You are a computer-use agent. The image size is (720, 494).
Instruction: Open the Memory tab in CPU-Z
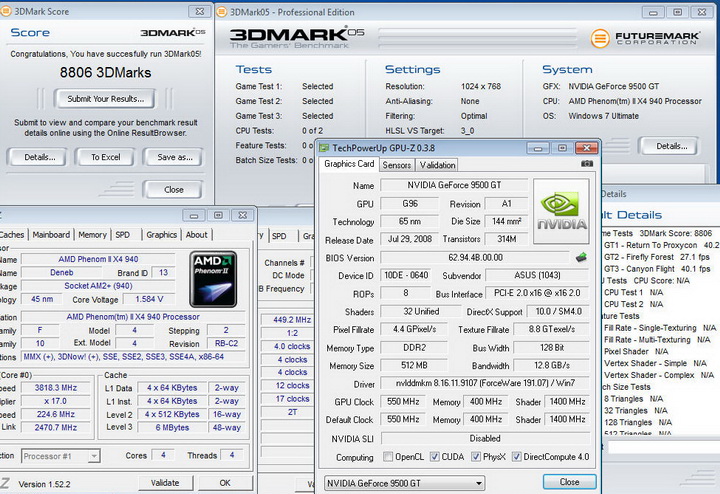(92, 235)
